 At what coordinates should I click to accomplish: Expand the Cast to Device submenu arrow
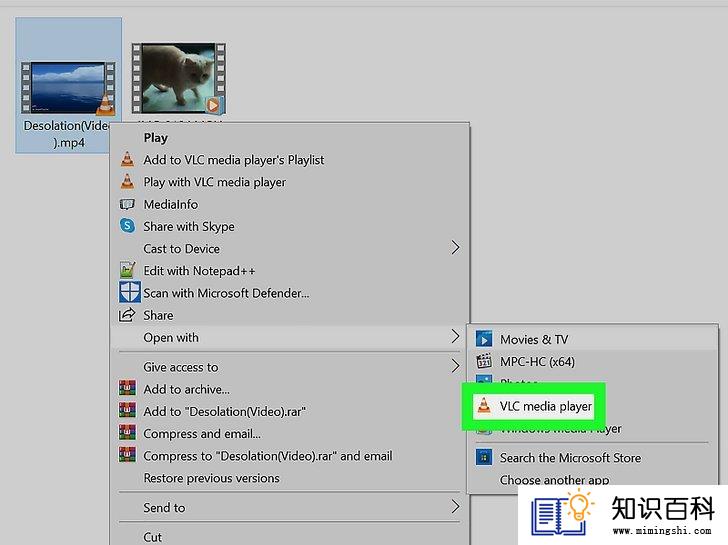point(455,247)
